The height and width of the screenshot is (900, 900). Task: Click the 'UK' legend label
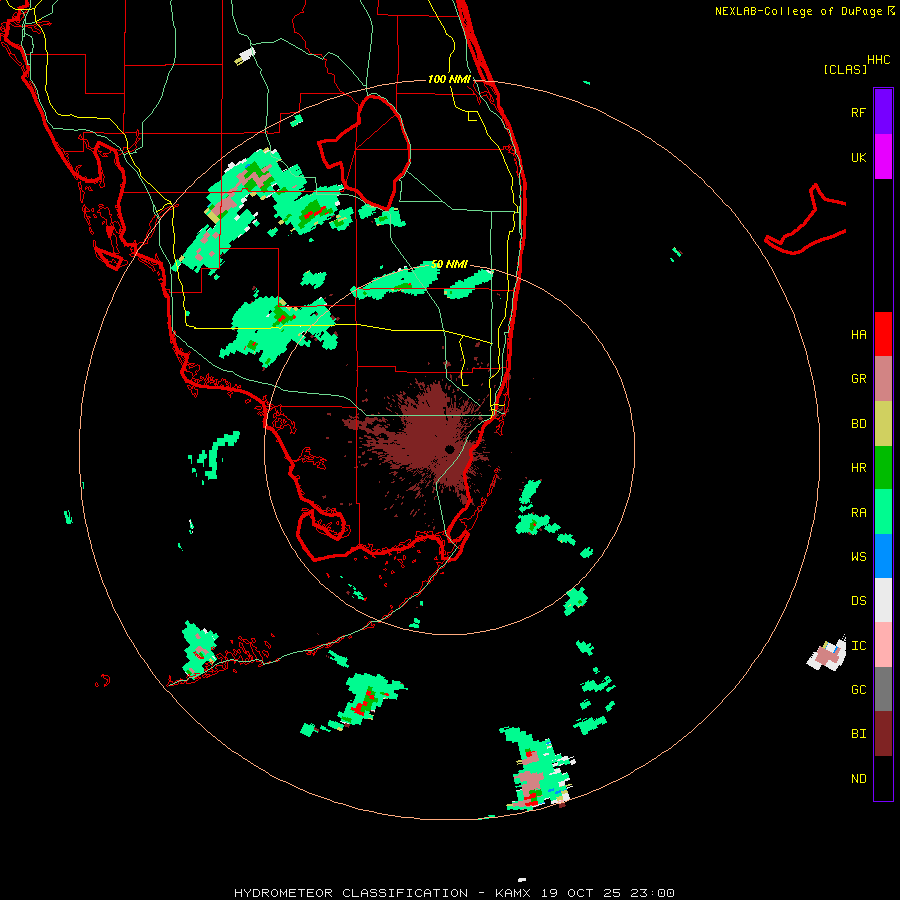pyautogui.click(x=858, y=157)
